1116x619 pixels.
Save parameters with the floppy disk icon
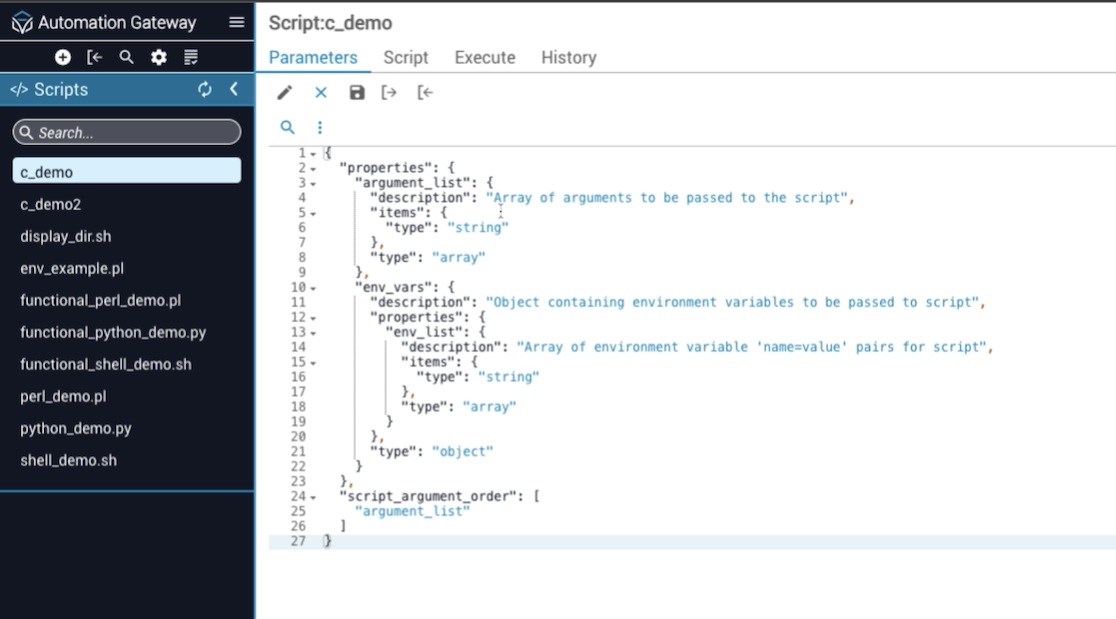pos(357,92)
